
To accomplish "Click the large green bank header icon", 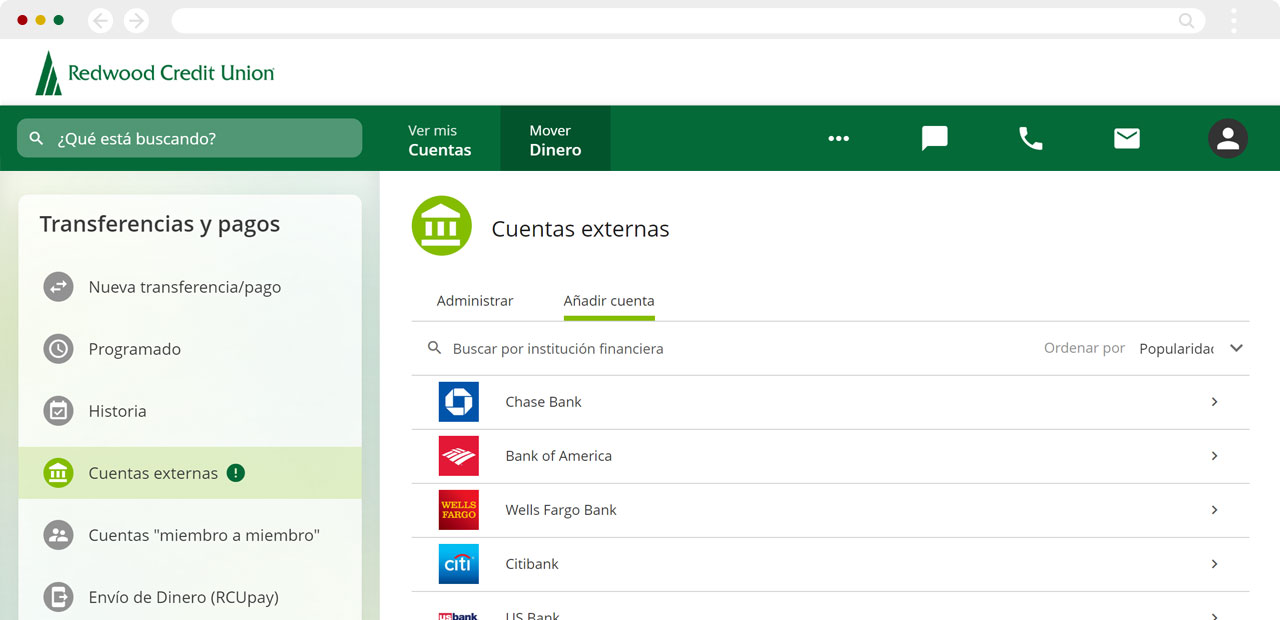I will coord(442,226).
